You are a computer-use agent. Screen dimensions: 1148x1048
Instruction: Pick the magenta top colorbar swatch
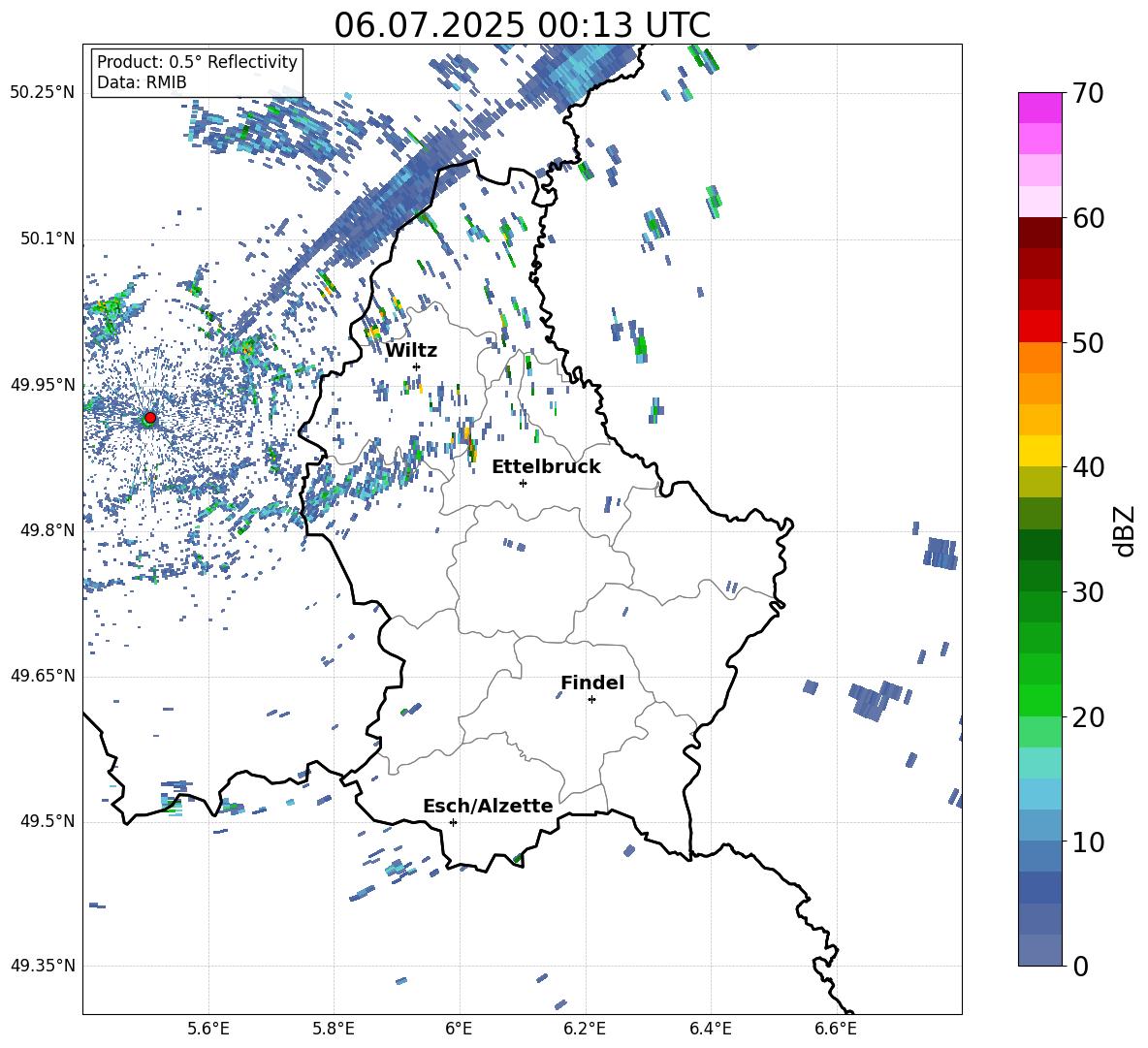point(1040,108)
